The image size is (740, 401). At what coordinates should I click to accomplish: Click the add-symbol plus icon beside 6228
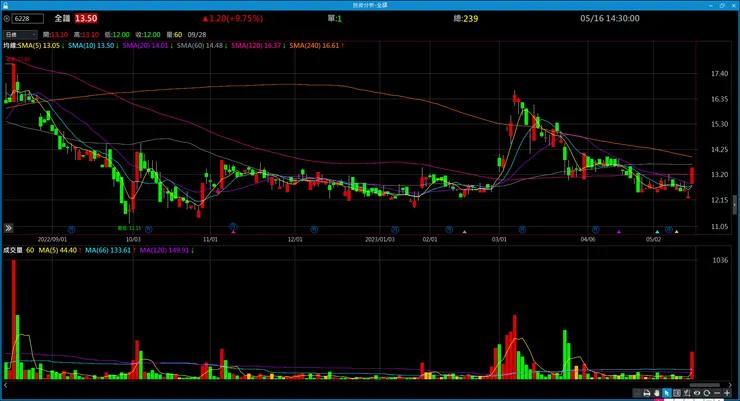click(7, 19)
